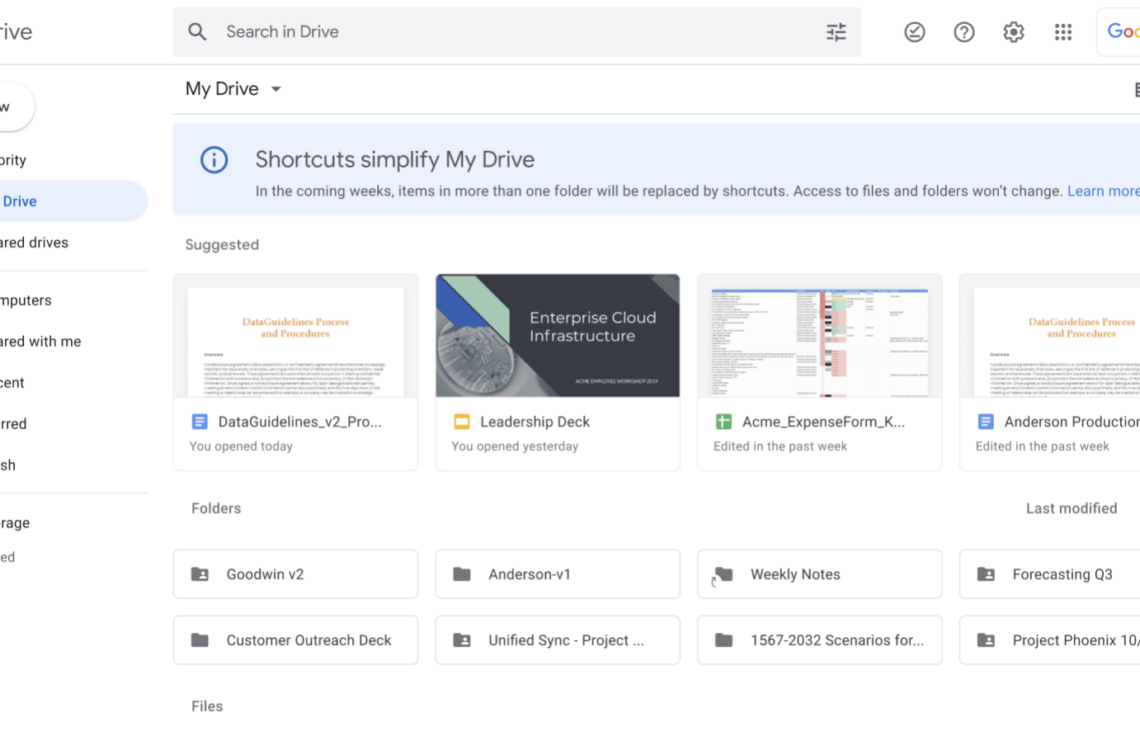Select My Drive in the sidebar

click(73, 201)
